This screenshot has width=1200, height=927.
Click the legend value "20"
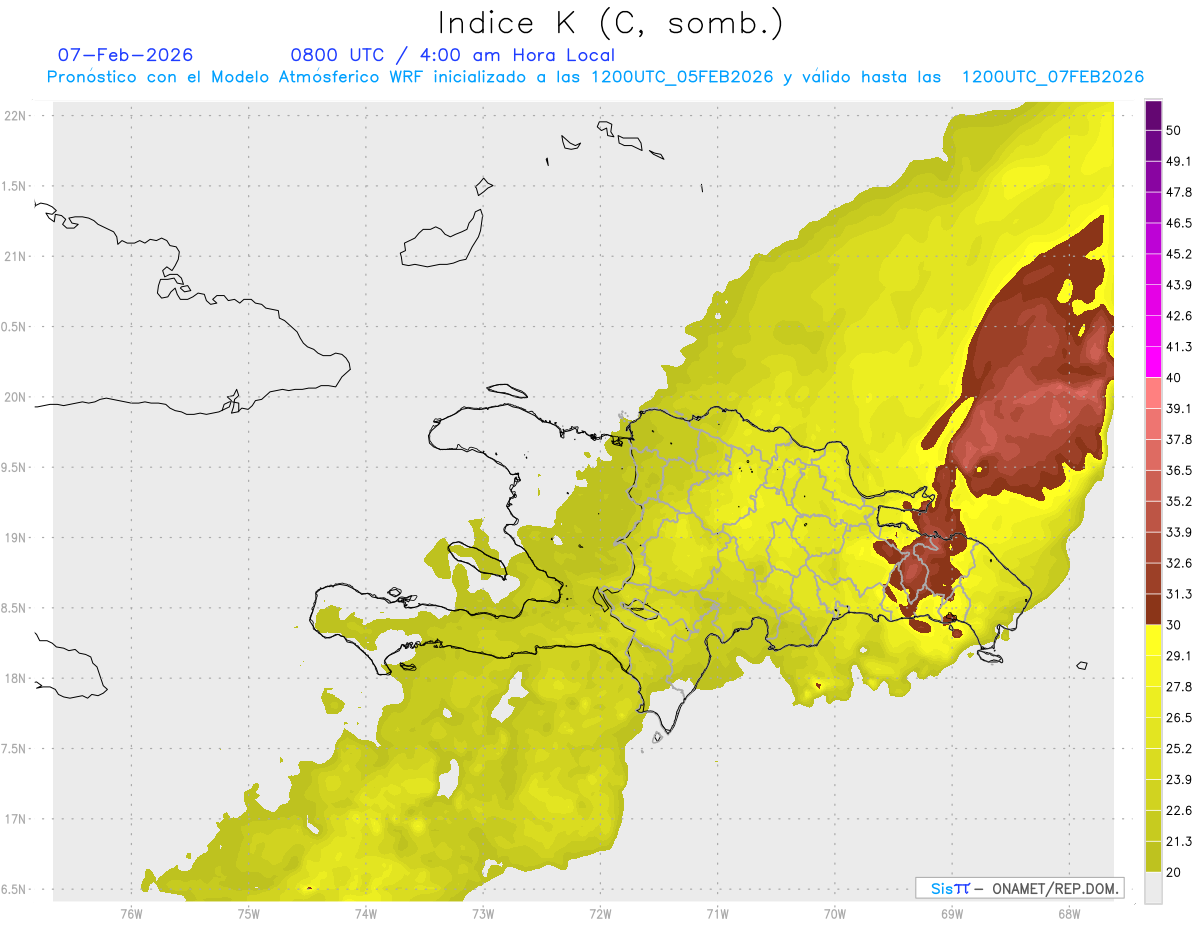click(x=1174, y=872)
